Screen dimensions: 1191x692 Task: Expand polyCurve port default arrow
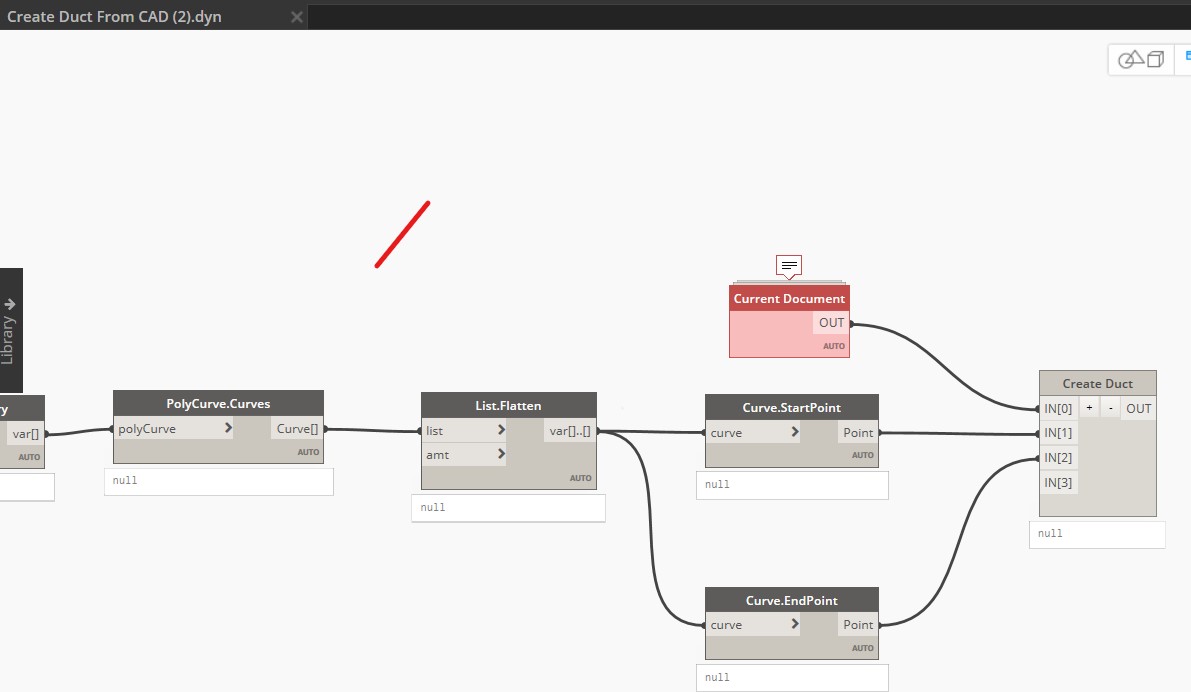pos(228,428)
